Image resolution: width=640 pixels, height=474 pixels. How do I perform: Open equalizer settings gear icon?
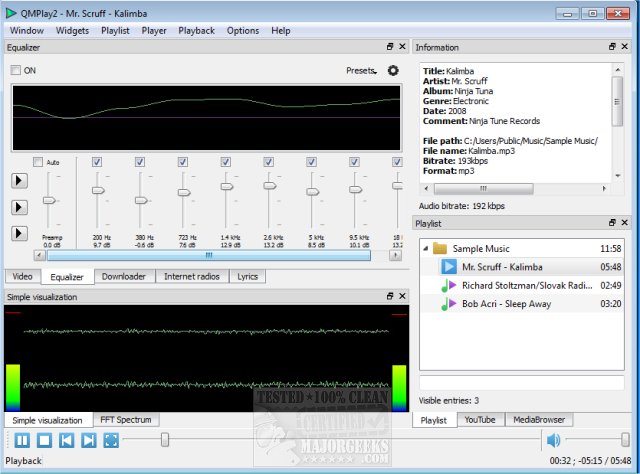coord(393,70)
